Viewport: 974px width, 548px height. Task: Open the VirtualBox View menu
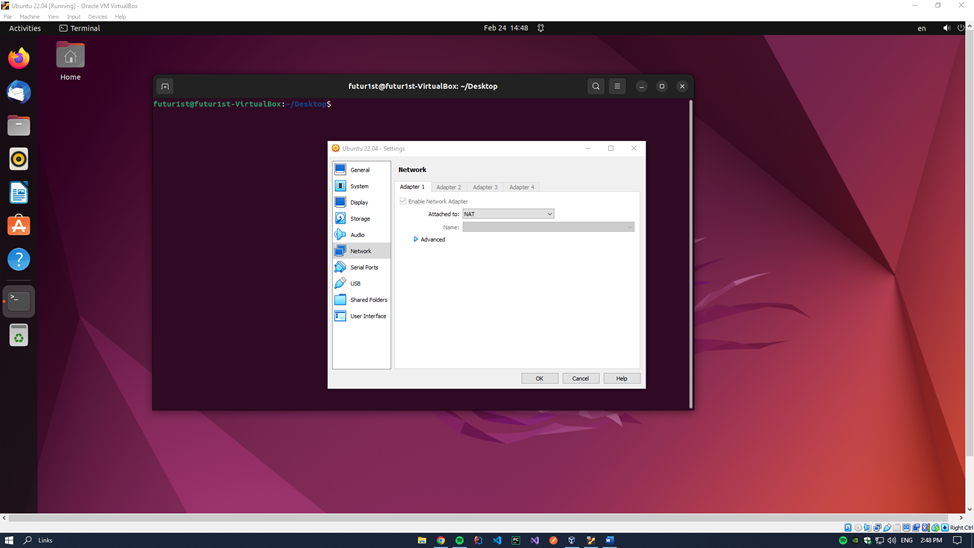point(53,17)
